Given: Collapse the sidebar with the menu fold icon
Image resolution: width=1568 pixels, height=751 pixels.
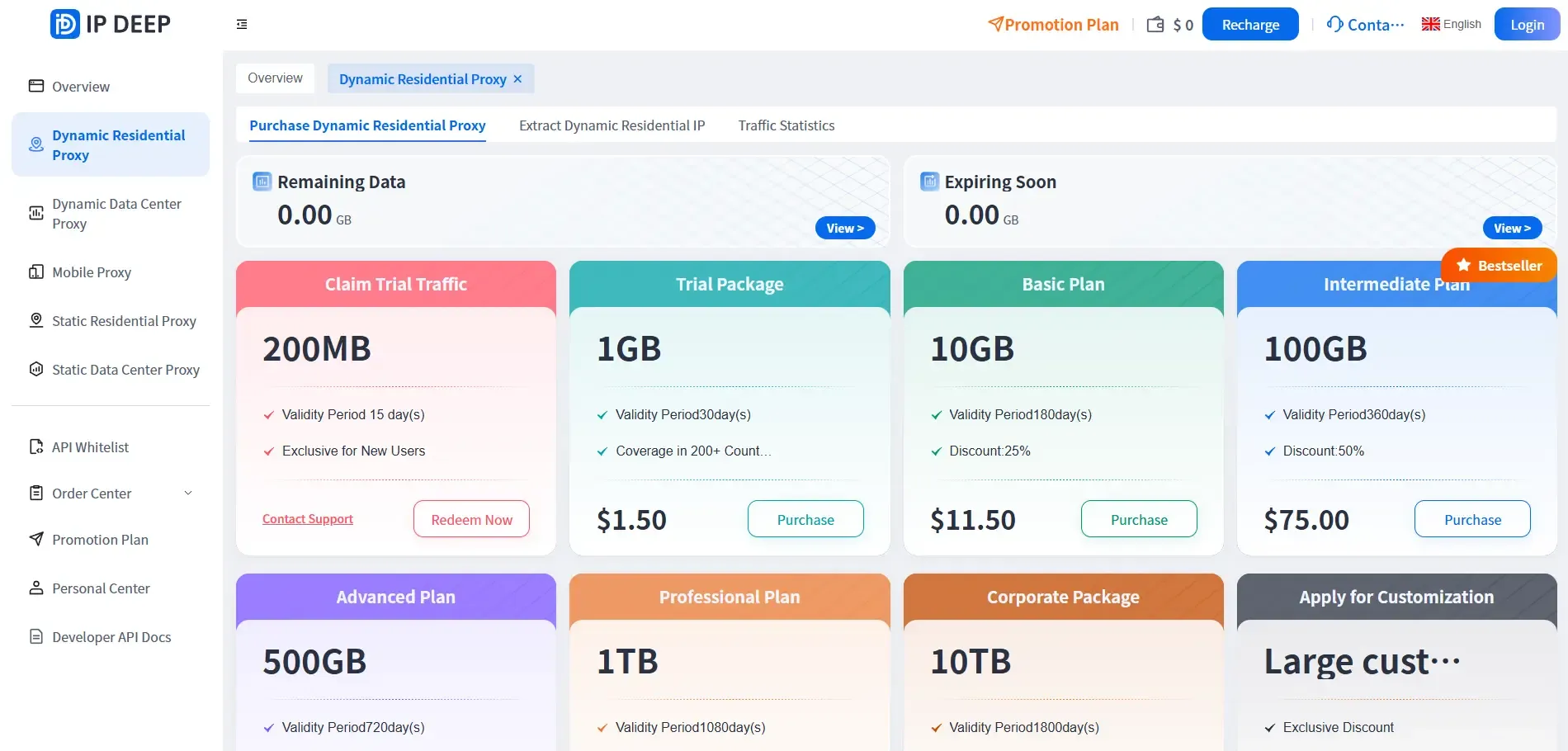Looking at the screenshot, I should pos(242,25).
